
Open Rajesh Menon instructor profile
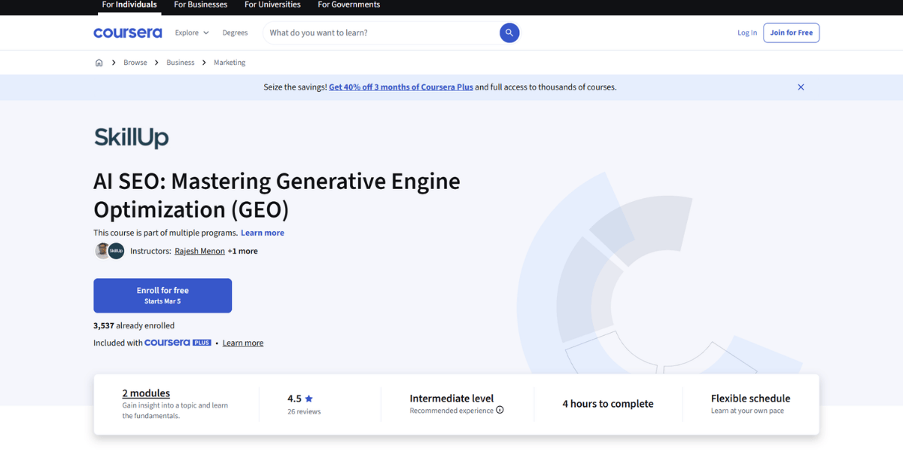click(x=199, y=251)
